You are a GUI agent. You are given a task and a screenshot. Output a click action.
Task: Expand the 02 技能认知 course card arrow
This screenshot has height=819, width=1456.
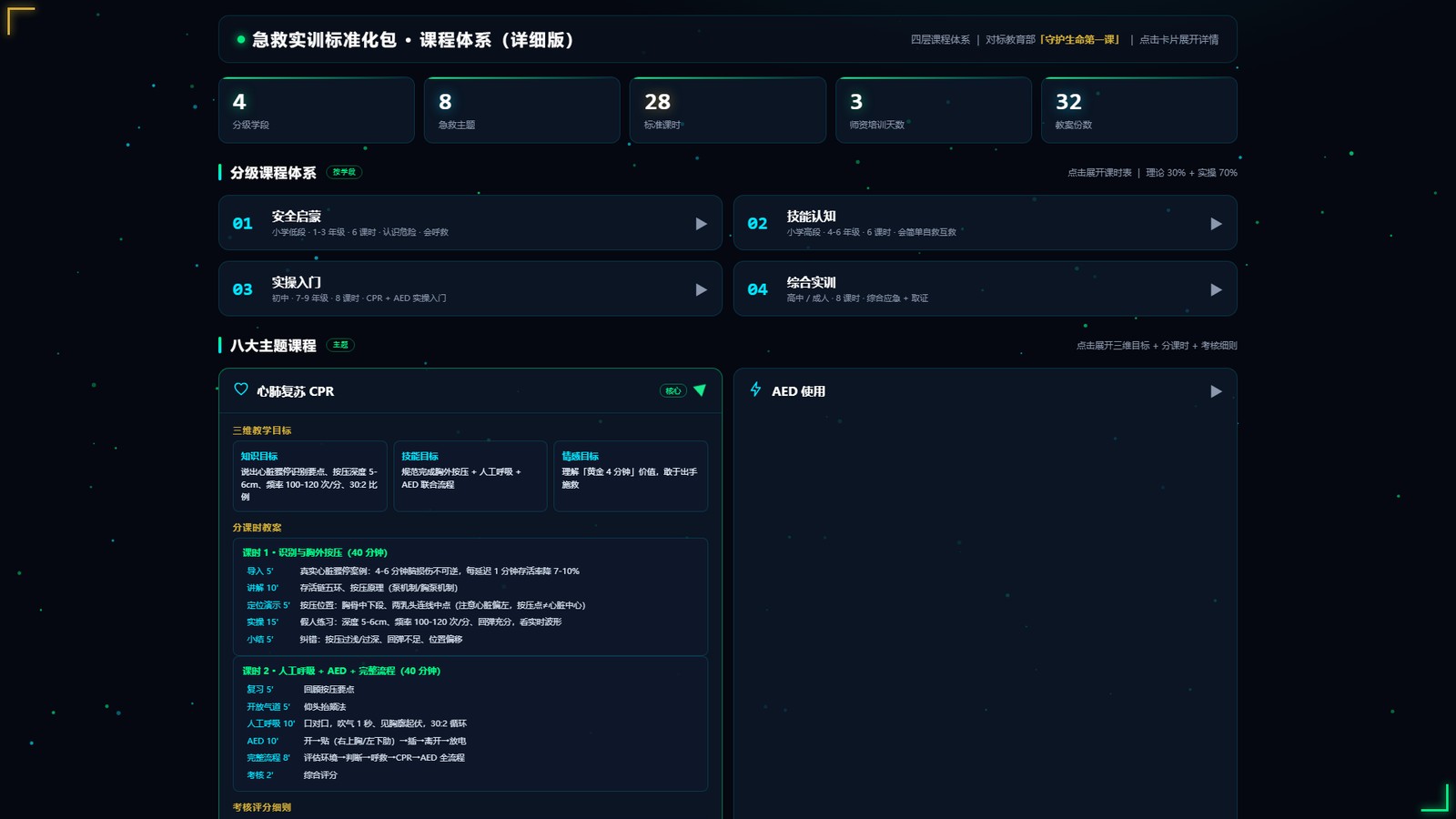1216,224
